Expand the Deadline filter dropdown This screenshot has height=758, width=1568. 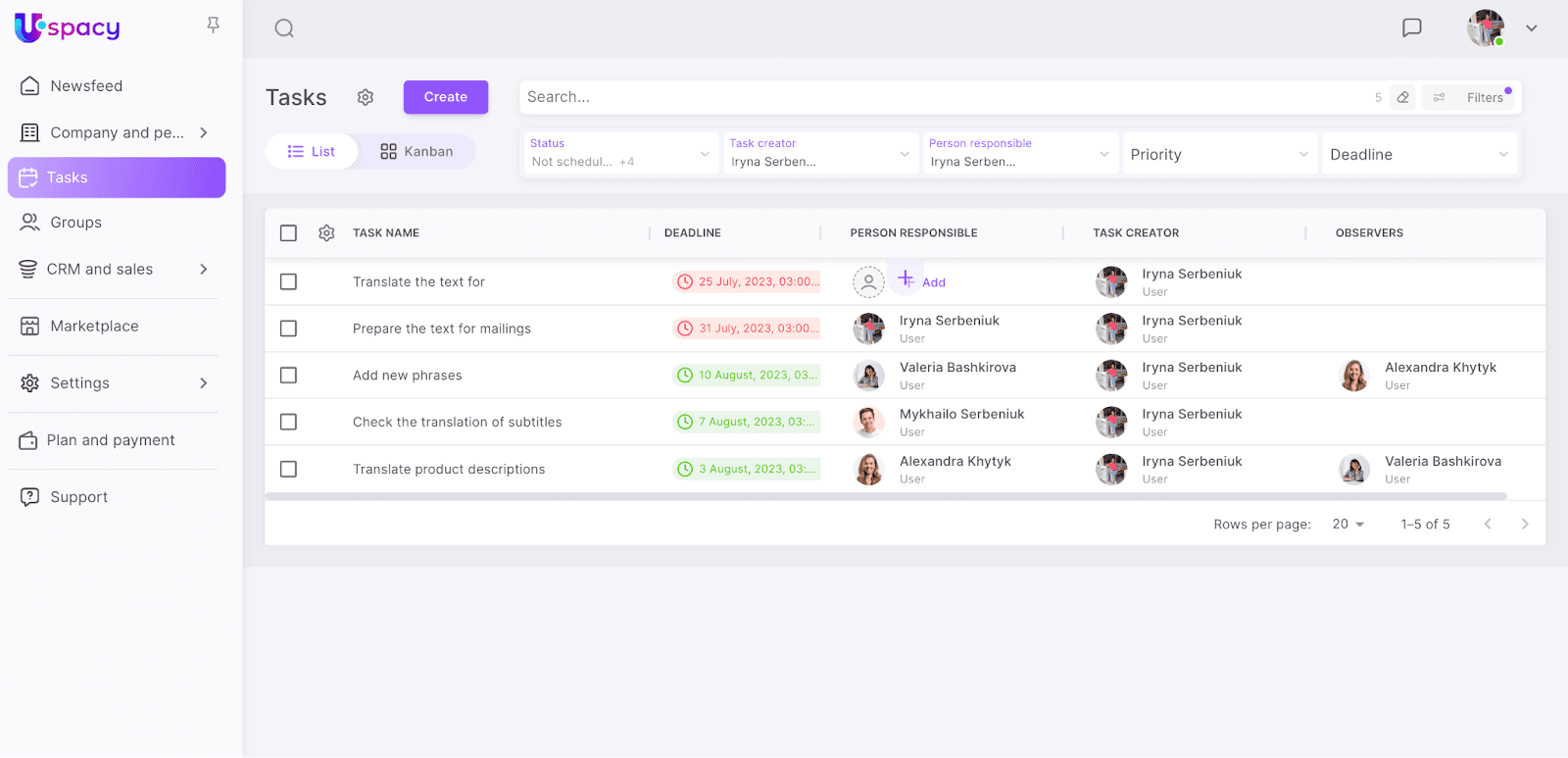coord(1418,155)
